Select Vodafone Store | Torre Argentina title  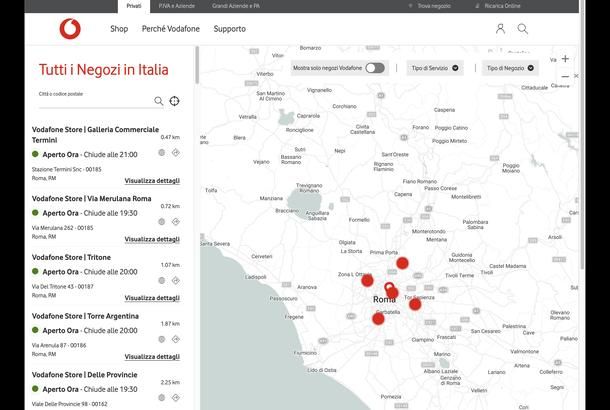pyautogui.click(x=85, y=316)
